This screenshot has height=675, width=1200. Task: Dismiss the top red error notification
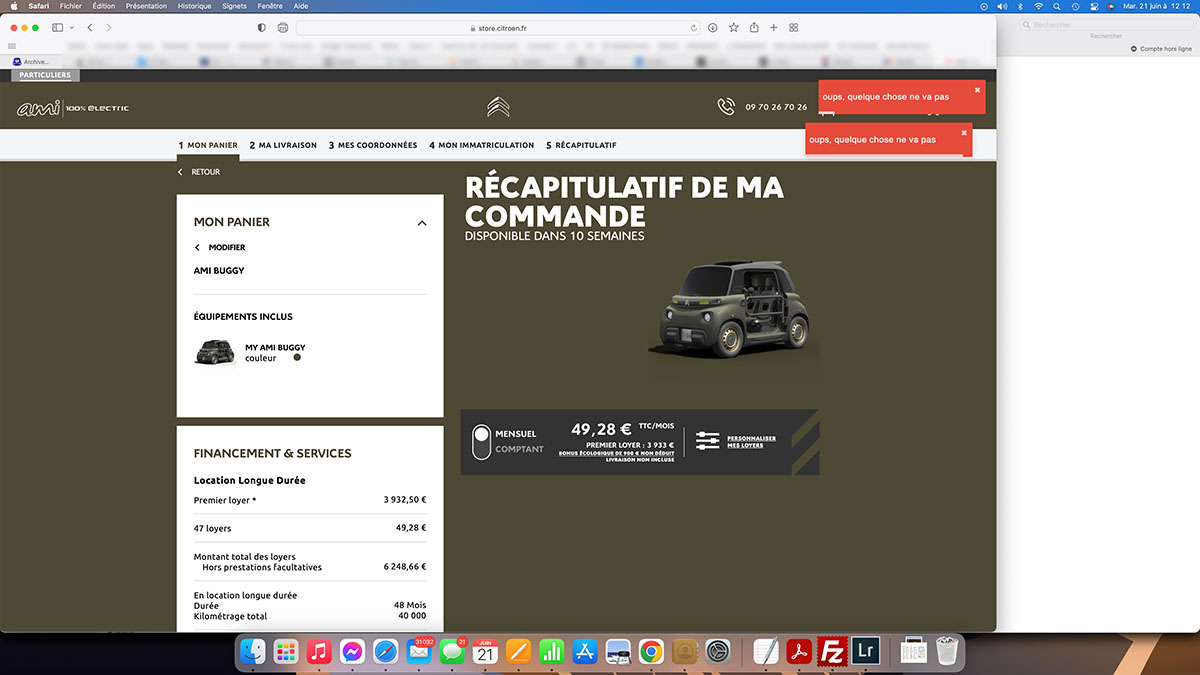977,90
